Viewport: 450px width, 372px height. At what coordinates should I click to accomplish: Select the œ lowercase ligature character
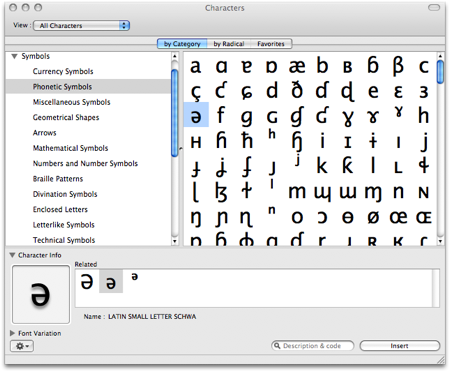[398, 217]
